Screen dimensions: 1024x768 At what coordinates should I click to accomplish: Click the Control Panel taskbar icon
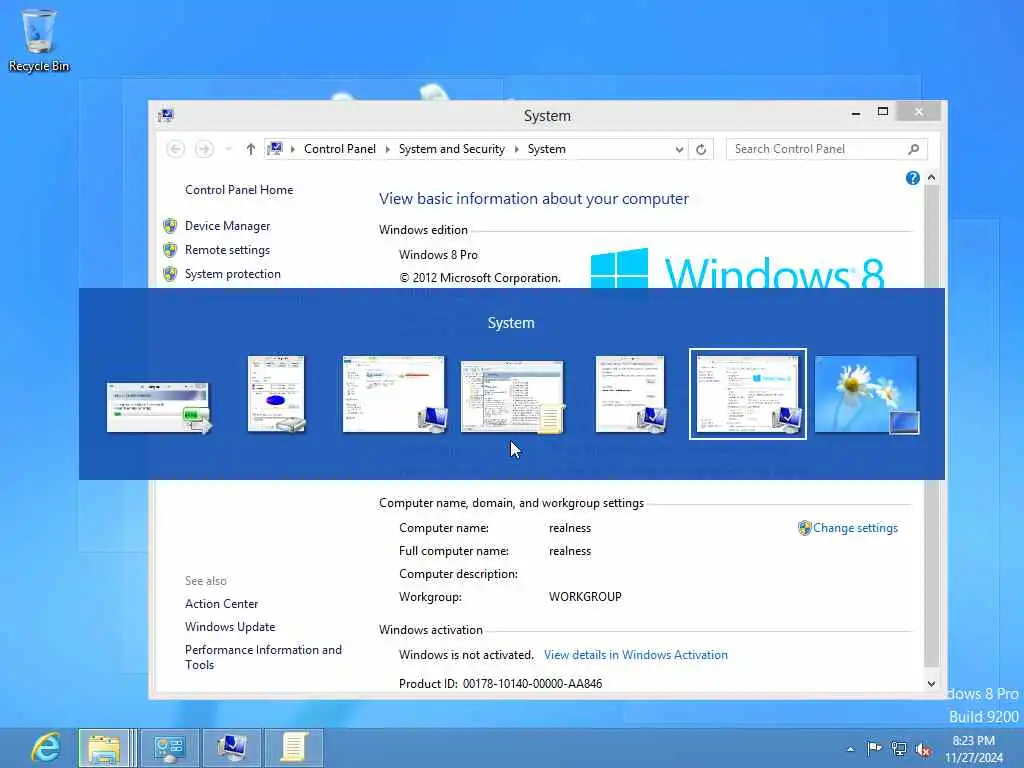170,748
